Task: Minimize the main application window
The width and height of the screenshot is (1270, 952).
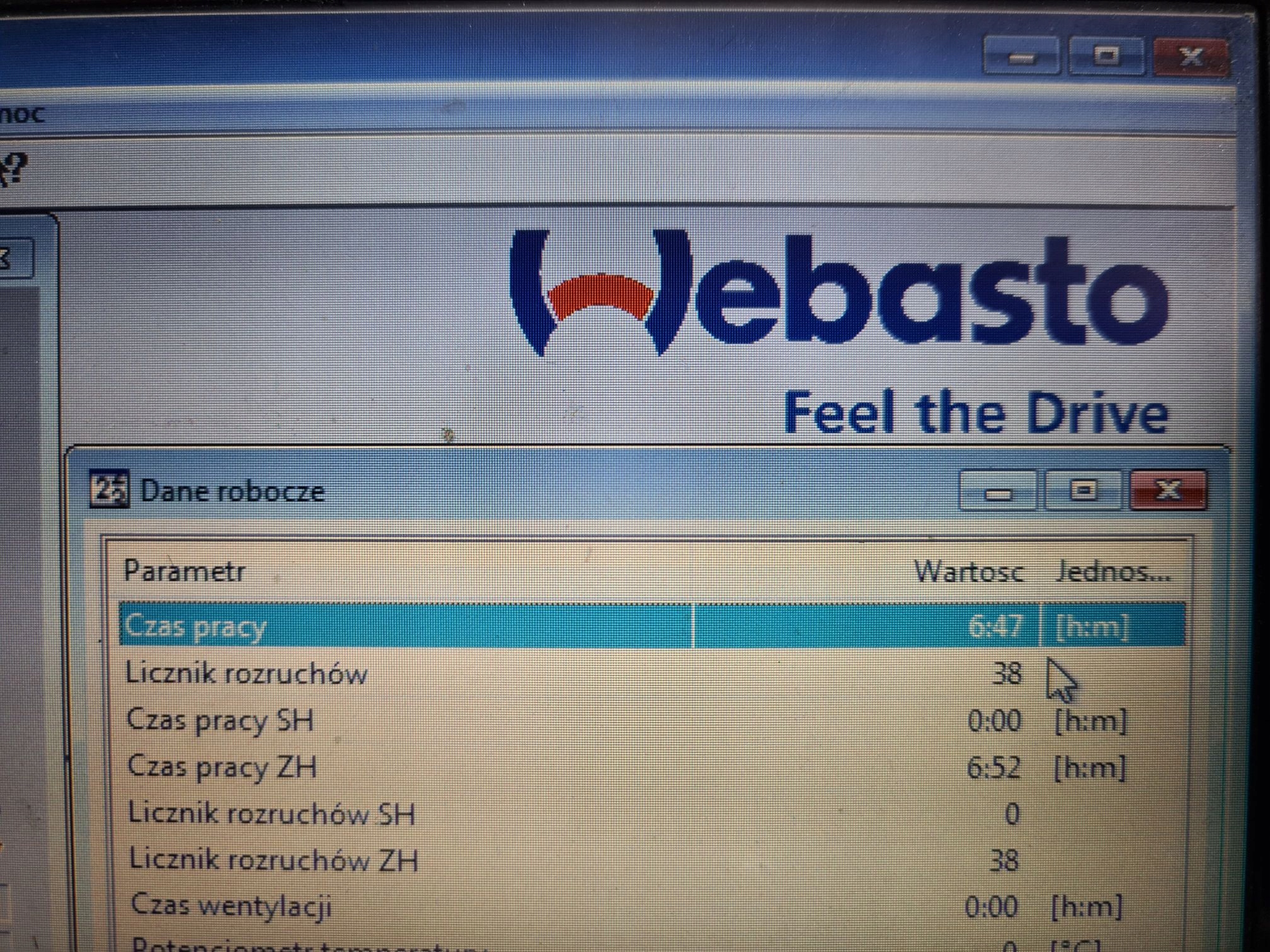Action: tap(1021, 56)
